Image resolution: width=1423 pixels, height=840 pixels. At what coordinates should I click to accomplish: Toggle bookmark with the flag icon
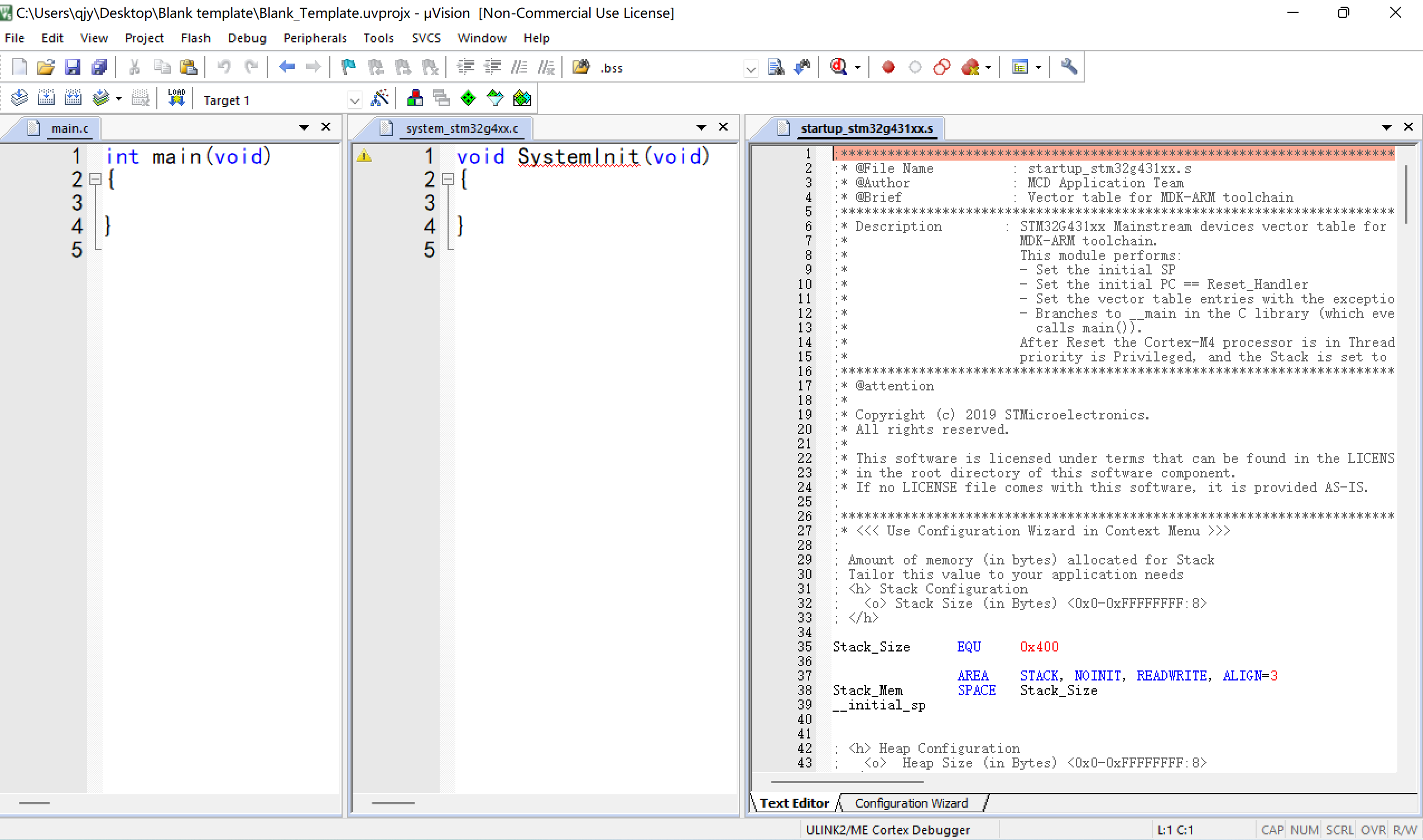(x=348, y=67)
